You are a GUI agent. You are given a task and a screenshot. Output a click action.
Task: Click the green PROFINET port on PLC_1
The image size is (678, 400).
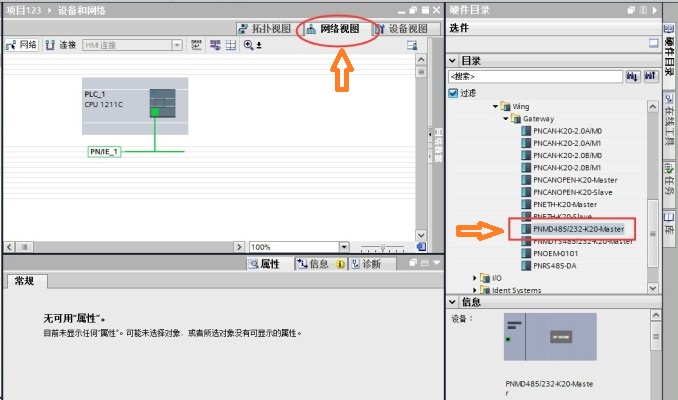pyautogui.click(x=154, y=112)
